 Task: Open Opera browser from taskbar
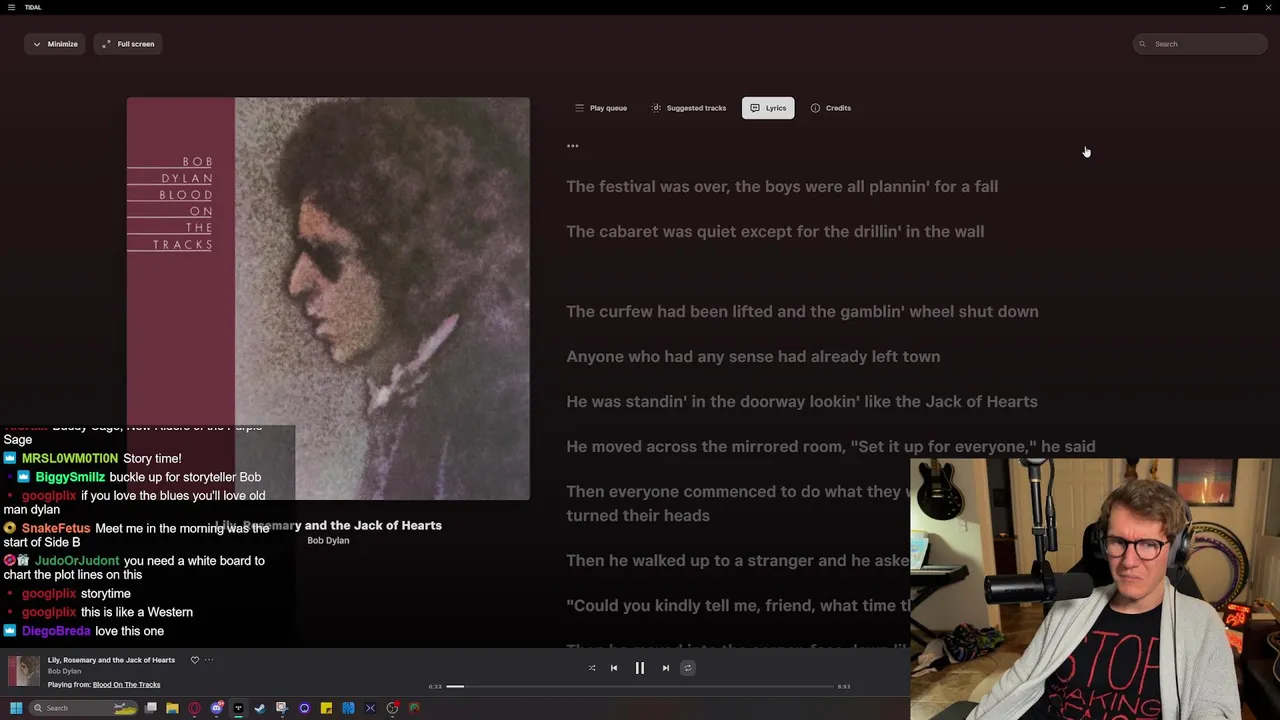[x=194, y=708]
